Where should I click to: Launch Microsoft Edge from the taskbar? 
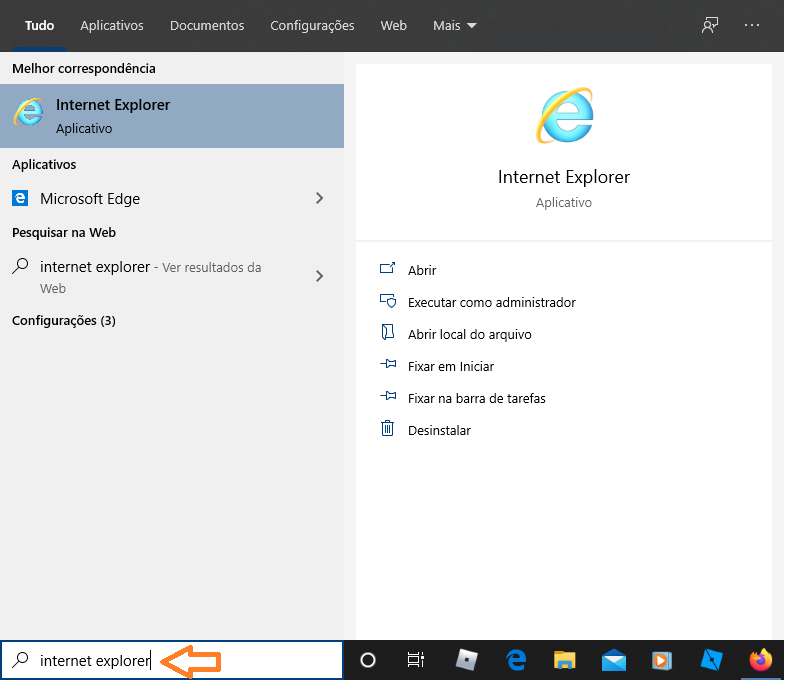(x=516, y=660)
